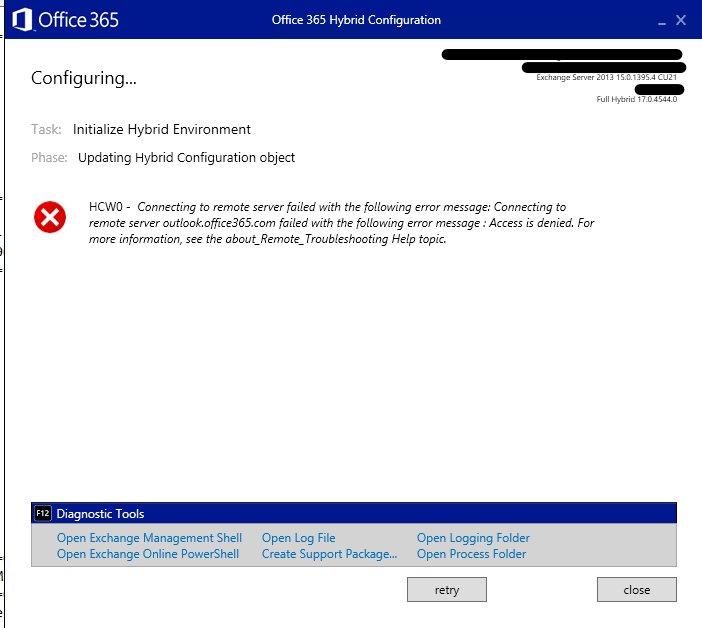Open Exchange Management Shell link

pyautogui.click(x=149, y=538)
